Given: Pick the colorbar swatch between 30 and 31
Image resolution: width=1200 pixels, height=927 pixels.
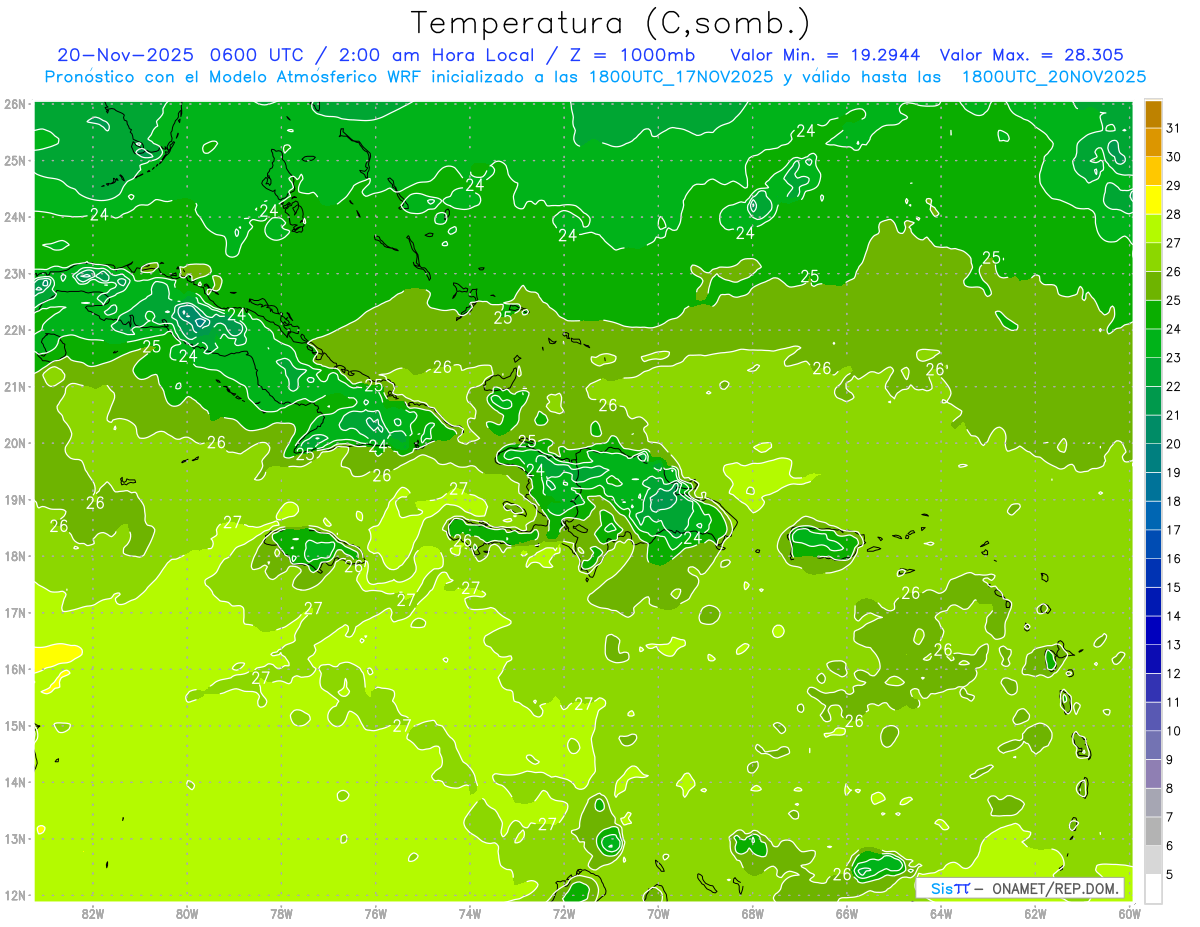Looking at the screenshot, I should click(1153, 143).
